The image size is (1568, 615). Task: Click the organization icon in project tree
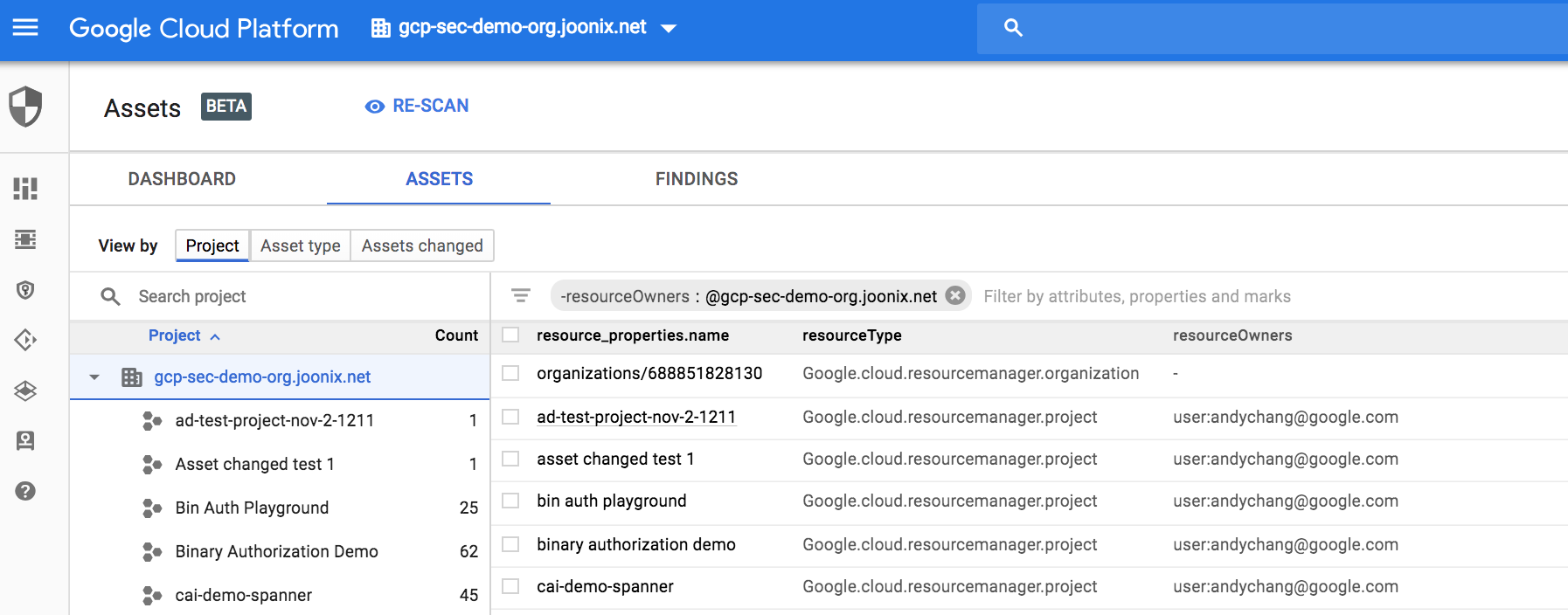[x=132, y=377]
